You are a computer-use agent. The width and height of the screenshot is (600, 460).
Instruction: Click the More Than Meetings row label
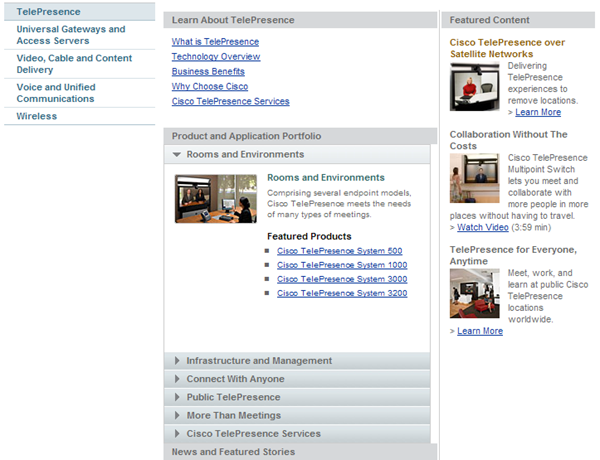pyautogui.click(x=234, y=415)
